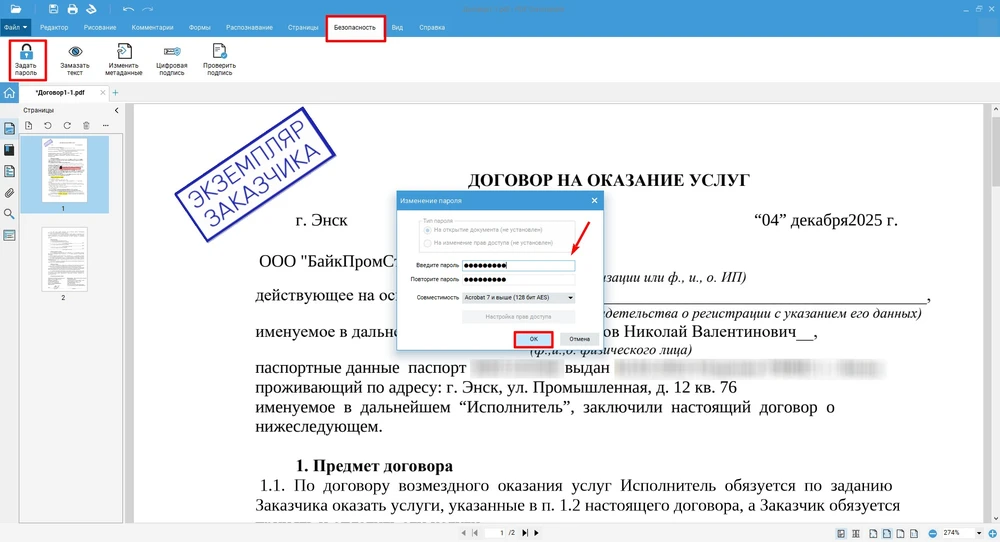Viewport: 1000px width, 542px height.
Task: Open the 'Файл' dropdown menu
Action: (15, 27)
